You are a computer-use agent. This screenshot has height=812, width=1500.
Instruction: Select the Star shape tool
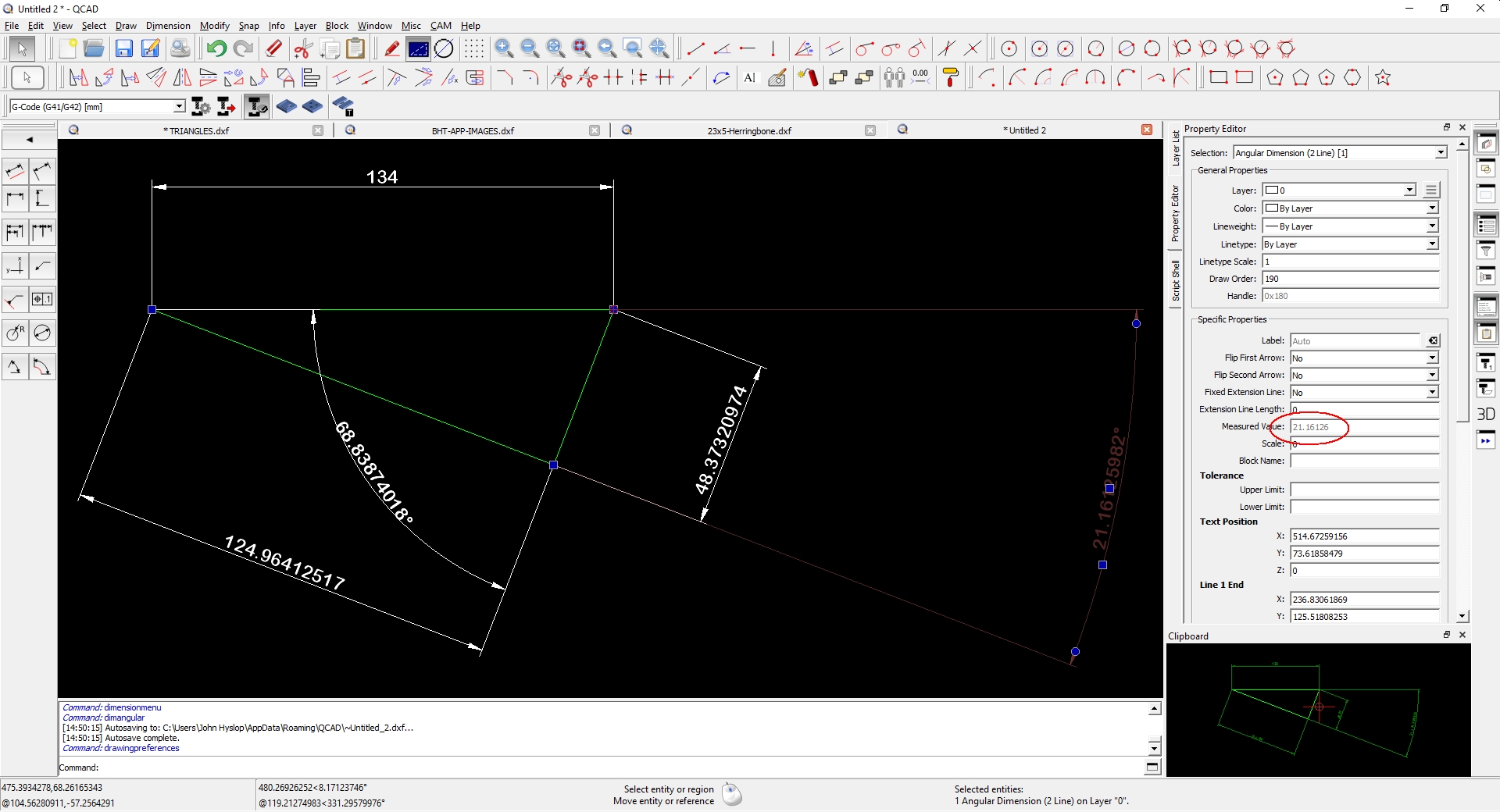pyautogui.click(x=1383, y=77)
